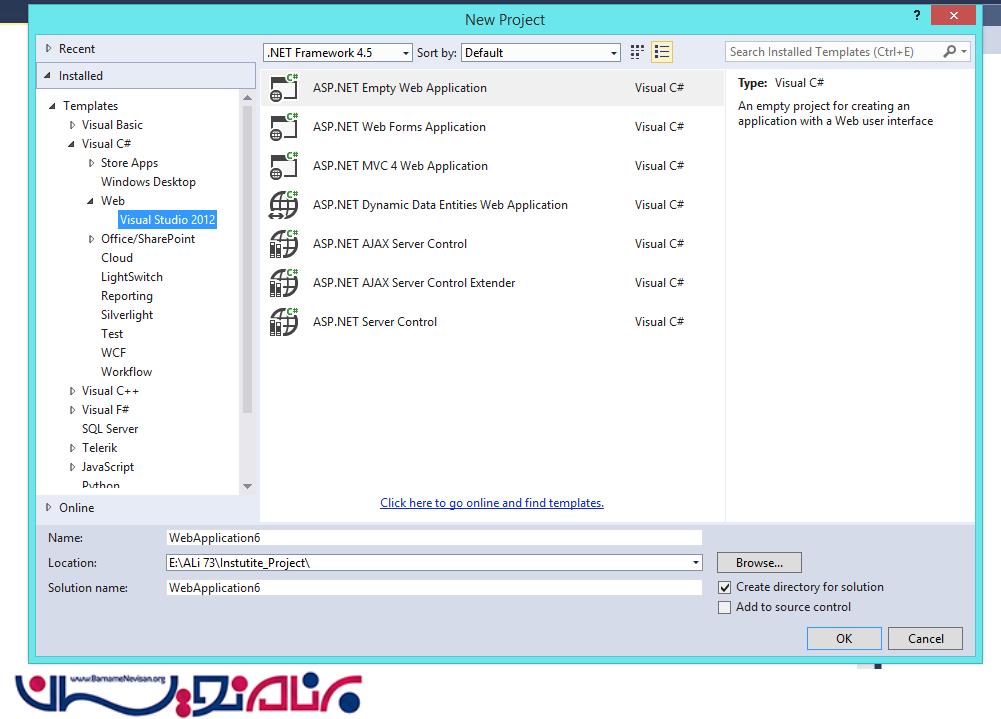
Task: Enable Add to source control checkbox
Action: coord(725,608)
